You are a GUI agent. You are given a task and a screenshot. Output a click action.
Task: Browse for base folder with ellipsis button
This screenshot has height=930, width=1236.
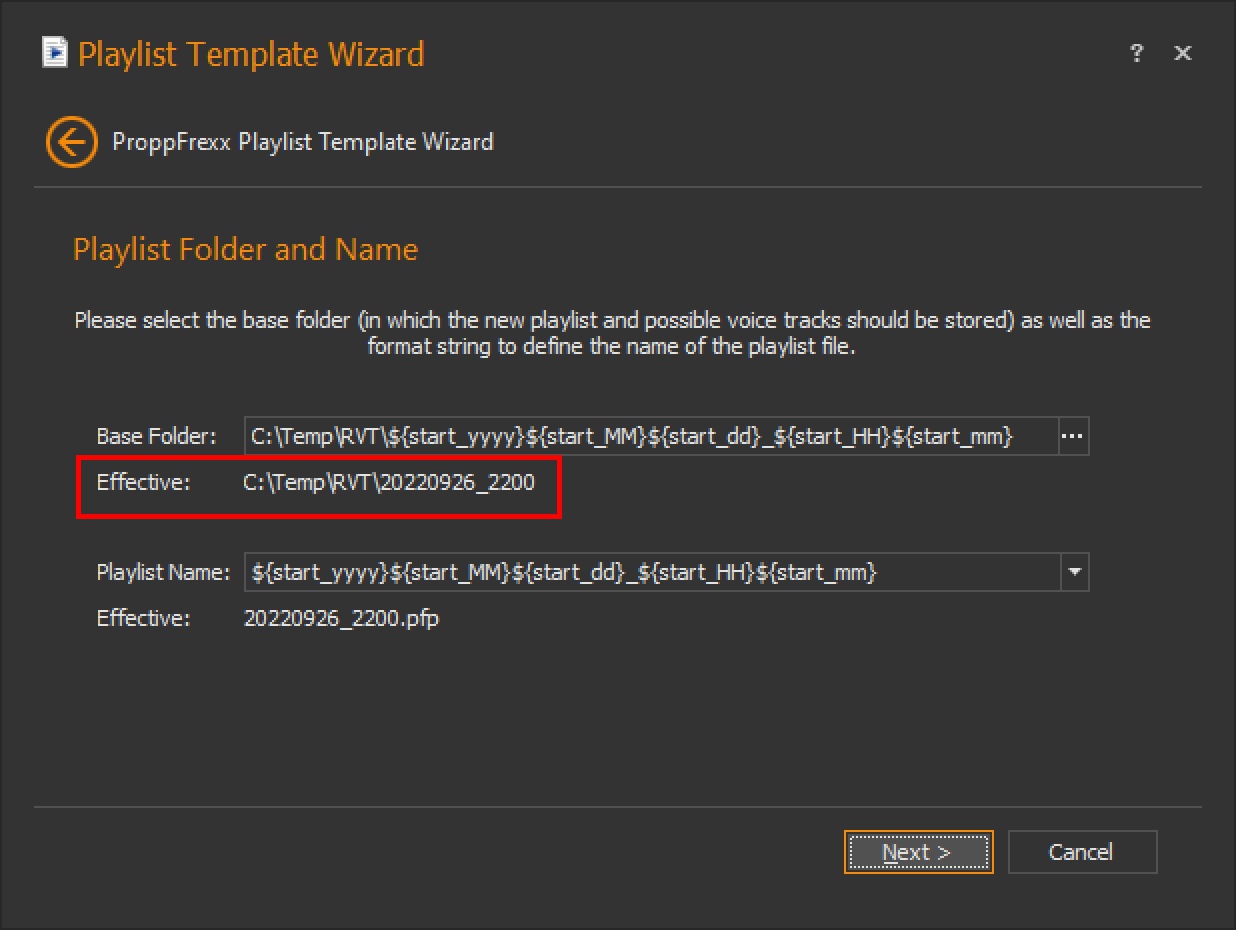coord(1073,437)
